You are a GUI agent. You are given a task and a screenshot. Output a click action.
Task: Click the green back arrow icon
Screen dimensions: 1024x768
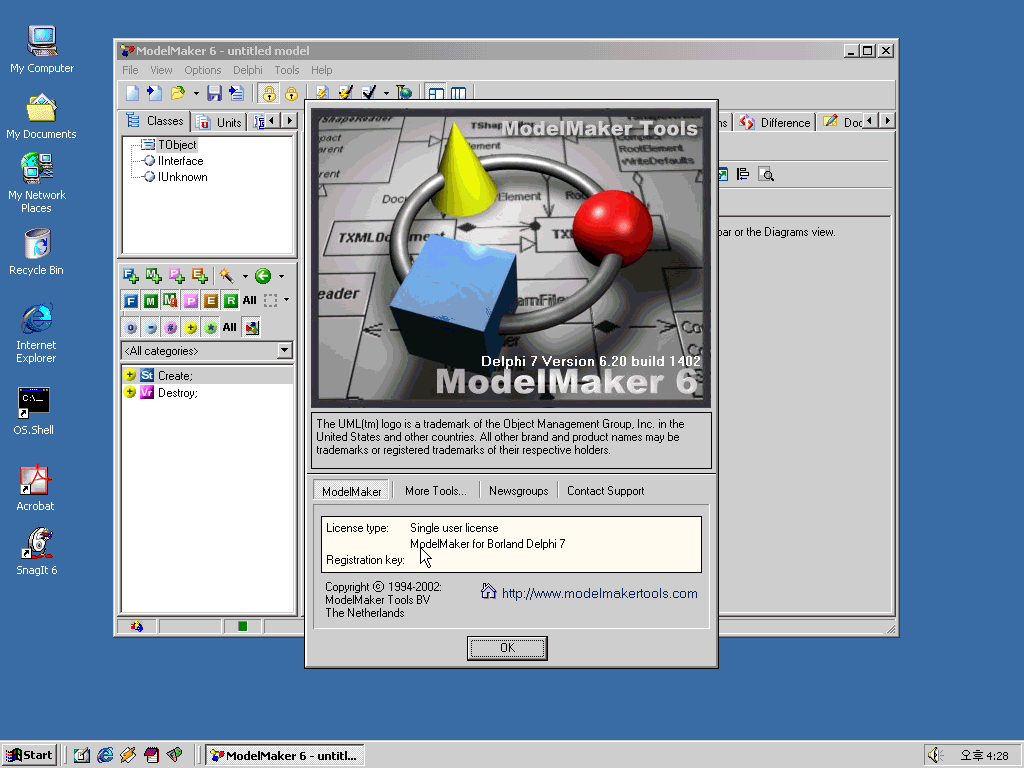(262, 276)
